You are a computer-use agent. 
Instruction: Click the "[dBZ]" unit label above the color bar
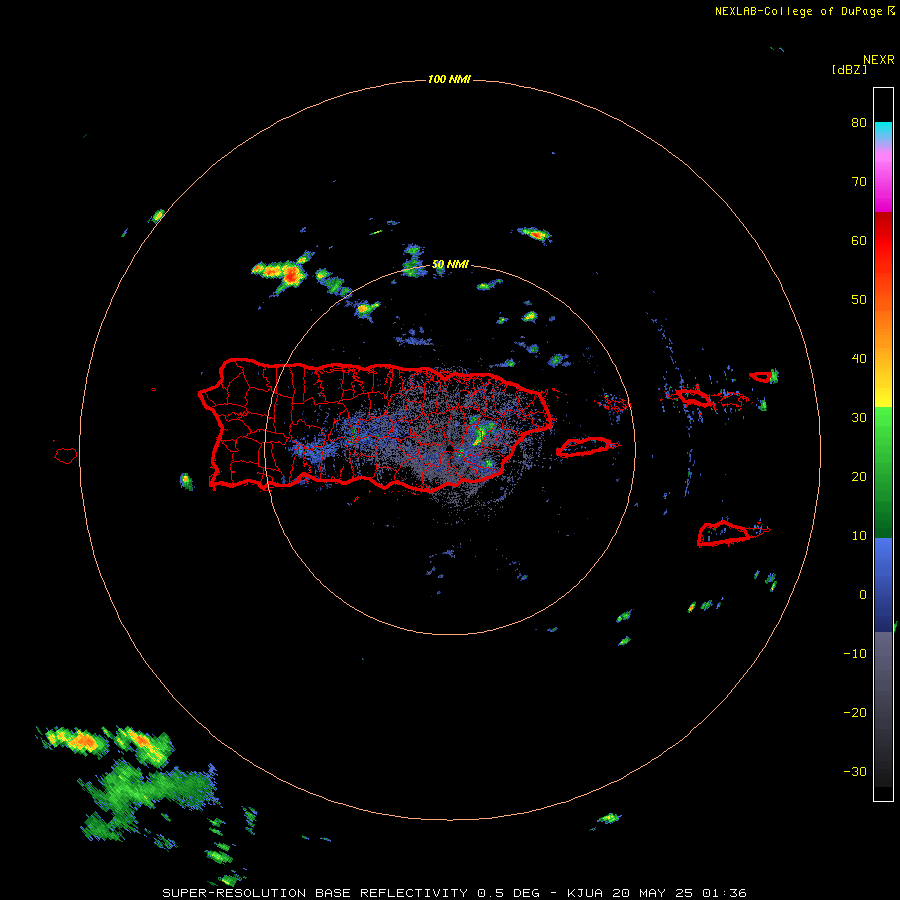click(x=849, y=69)
